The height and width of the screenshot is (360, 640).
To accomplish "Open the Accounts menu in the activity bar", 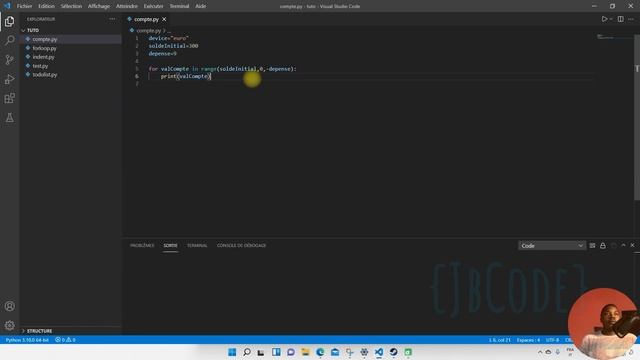I will coord(9,306).
